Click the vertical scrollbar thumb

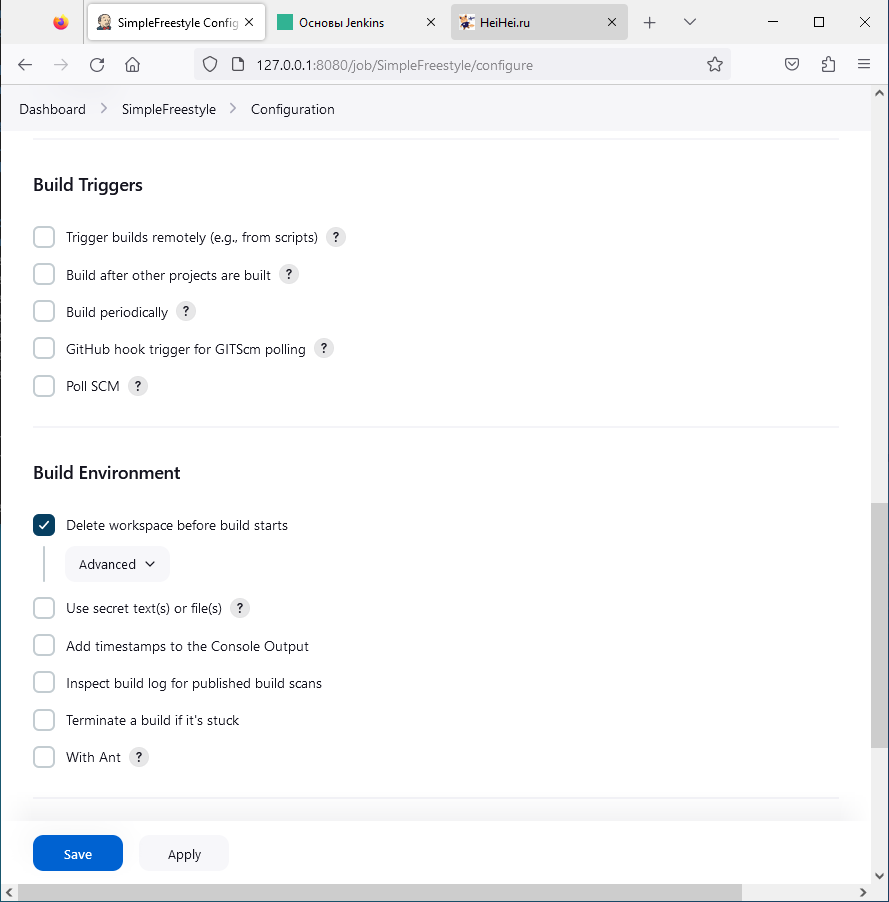(x=879, y=625)
